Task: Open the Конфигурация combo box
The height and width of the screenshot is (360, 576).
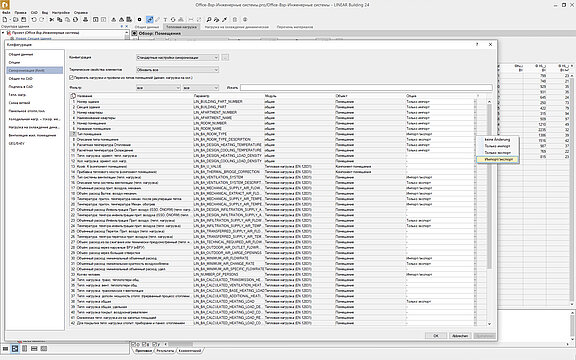Action: tap(177, 58)
